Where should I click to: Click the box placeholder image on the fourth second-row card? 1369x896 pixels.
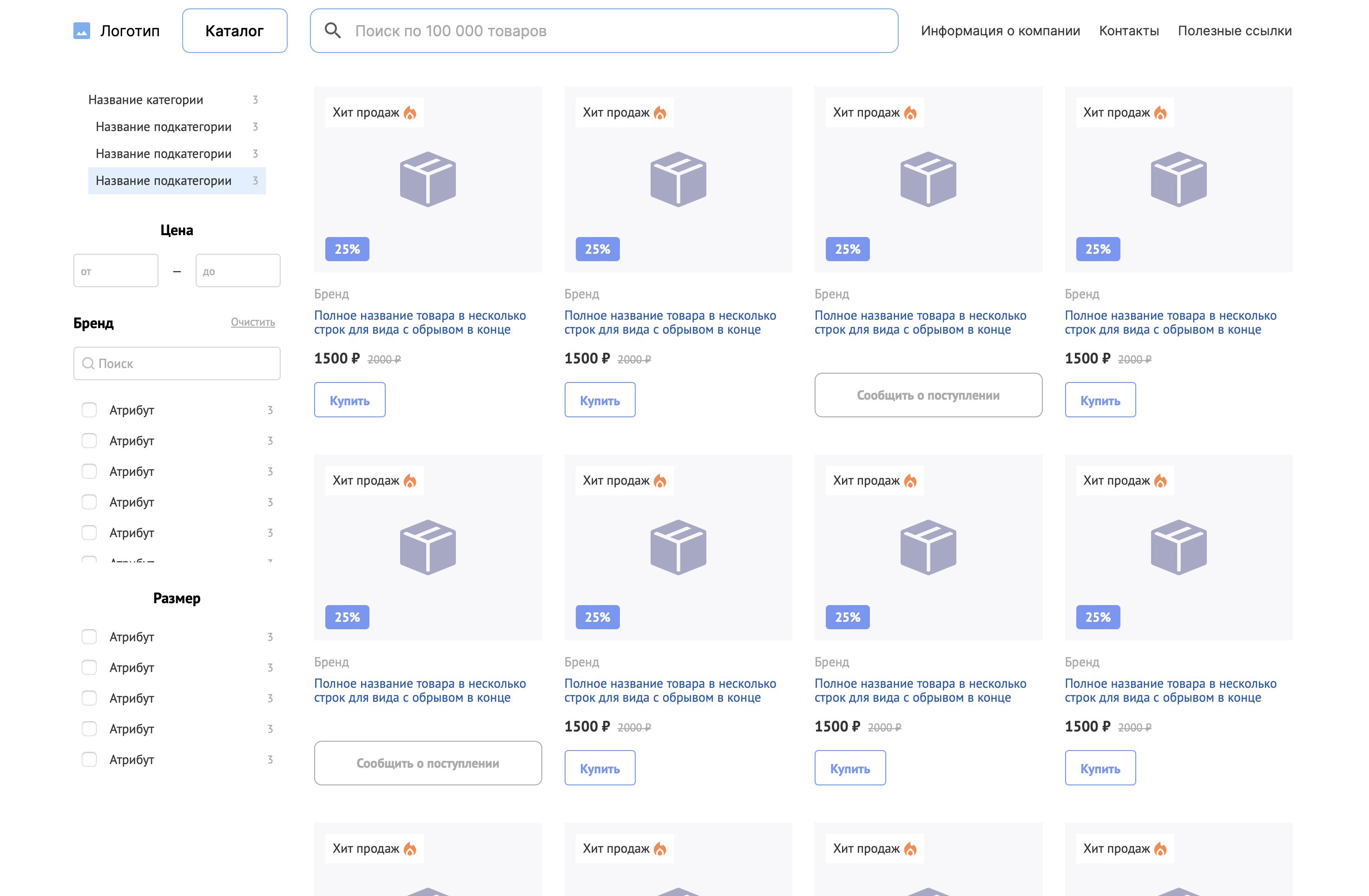coord(1178,547)
